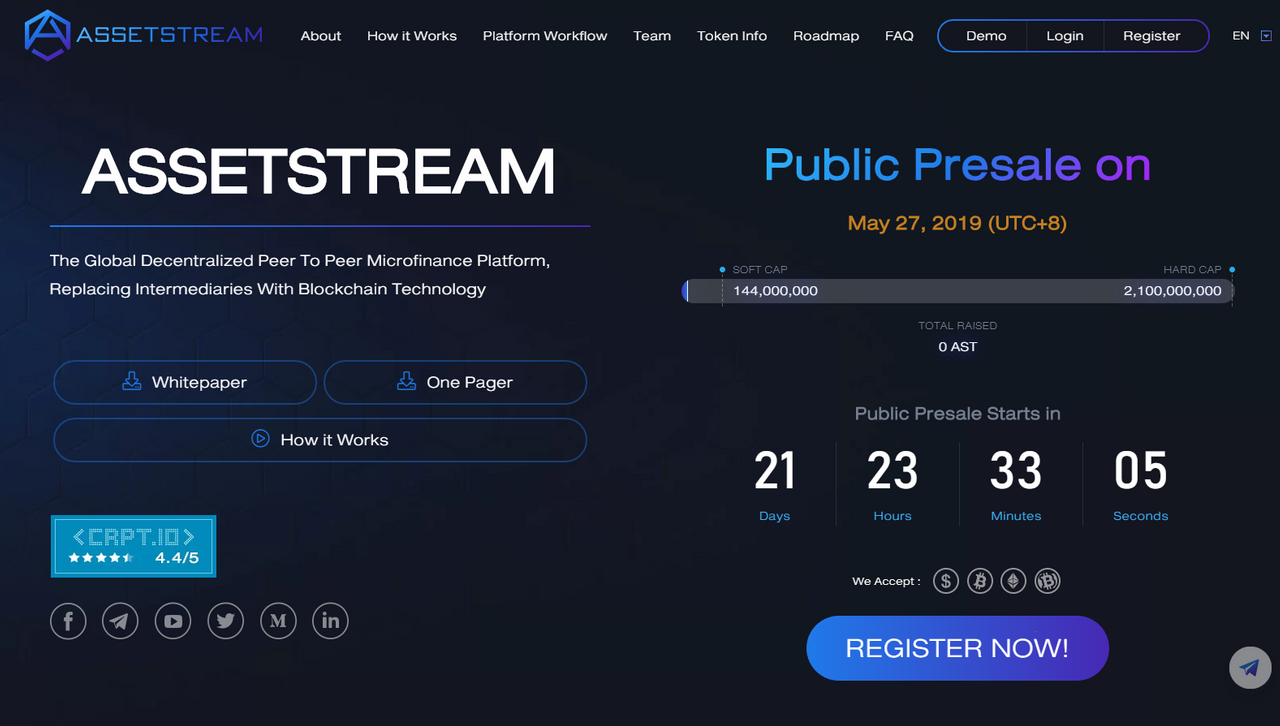Open the Roadmap menu item
The width and height of the screenshot is (1280, 726).
pos(826,36)
